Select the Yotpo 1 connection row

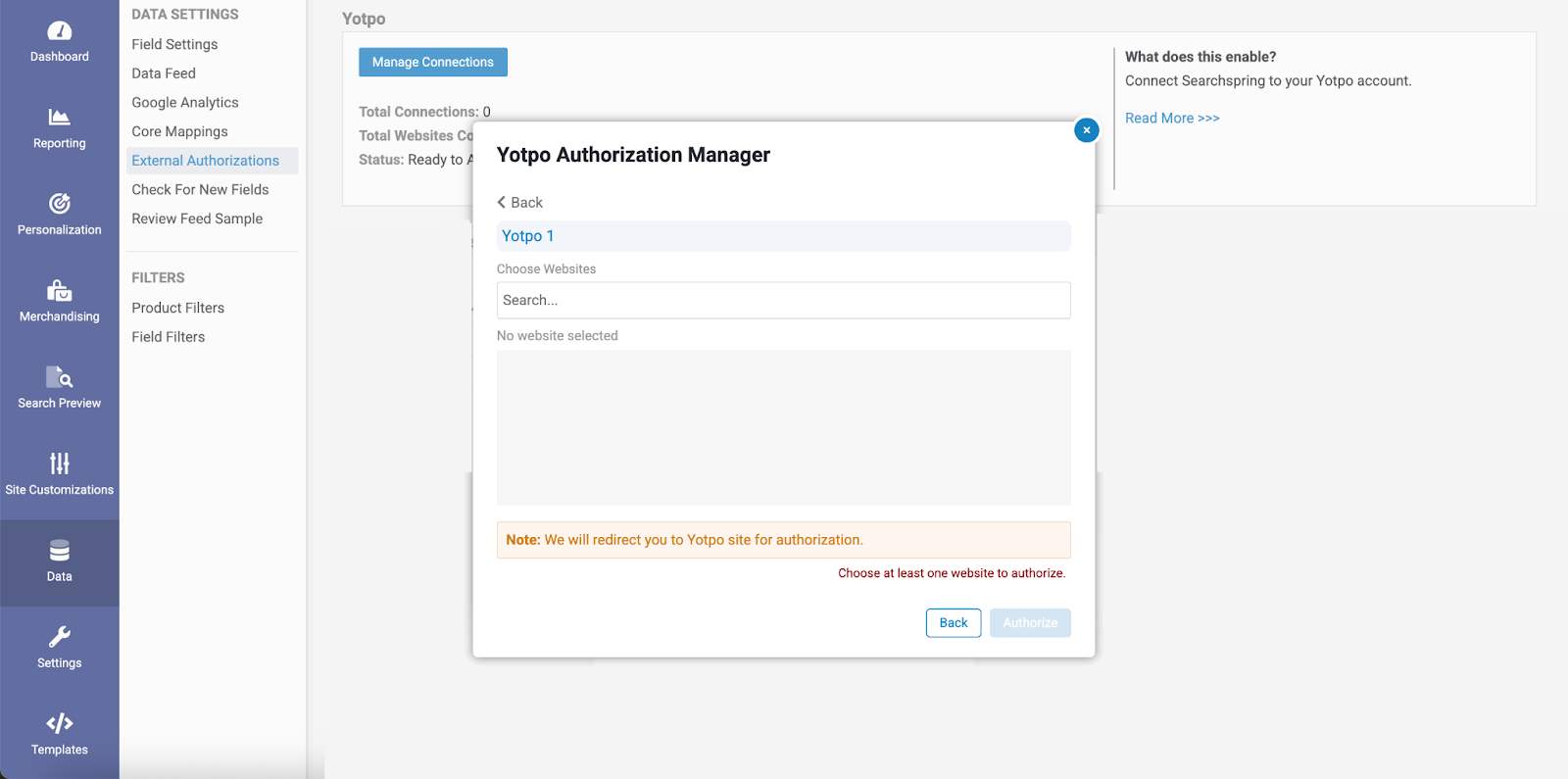click(x=783, y=236)
